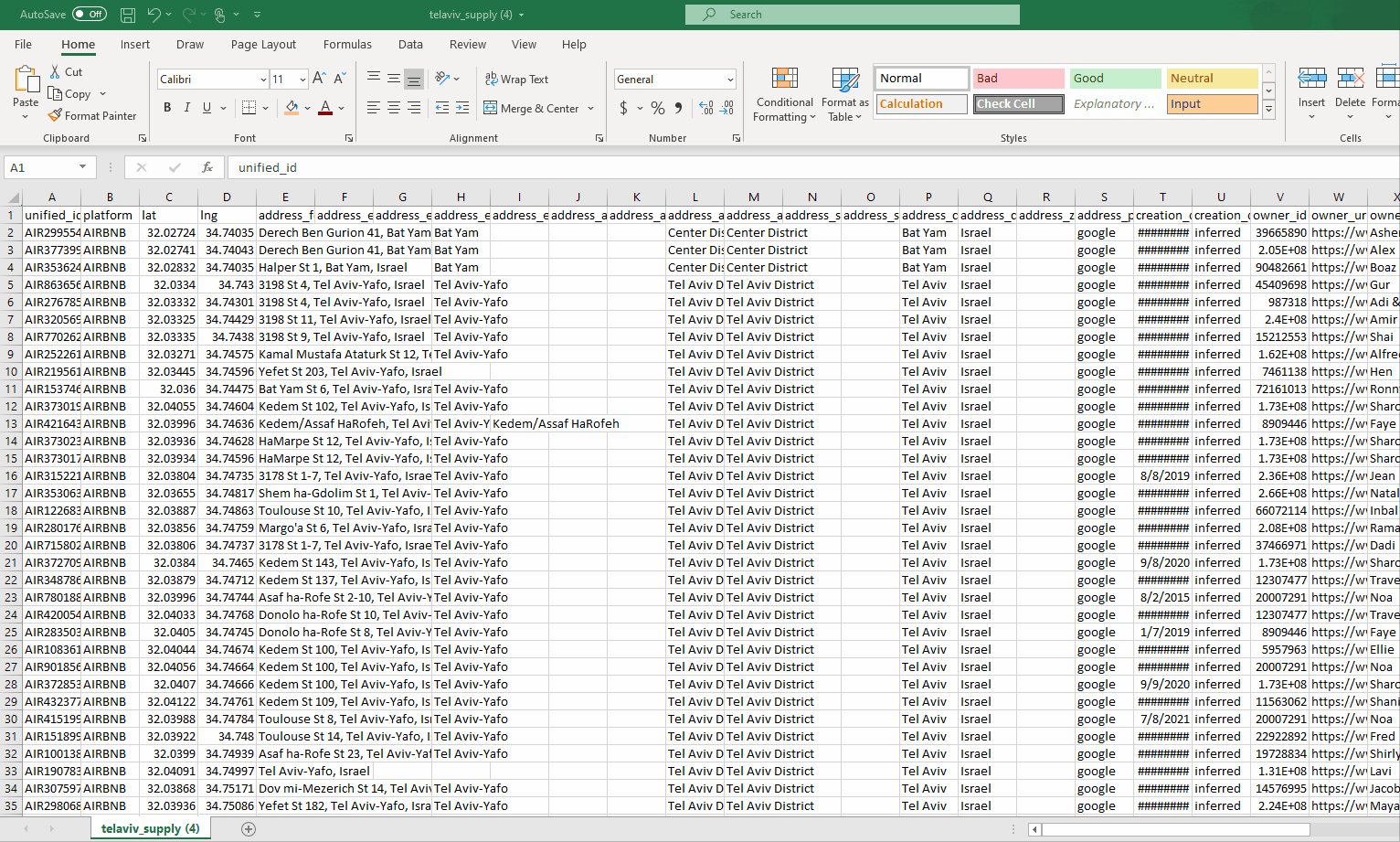Apply the Bad cell style
The width and height of the screenshot is (1400, 842).
click(x=1018, y=79)
